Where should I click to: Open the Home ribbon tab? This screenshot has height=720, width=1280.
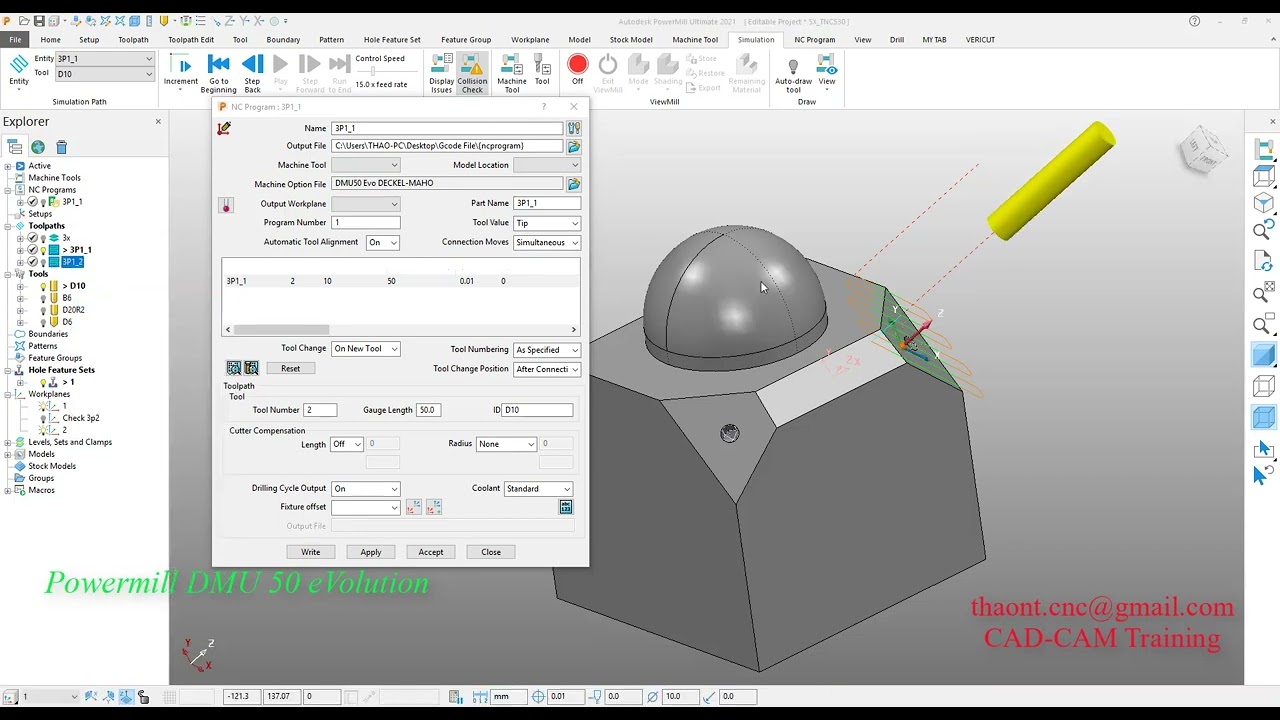point(50,40)
